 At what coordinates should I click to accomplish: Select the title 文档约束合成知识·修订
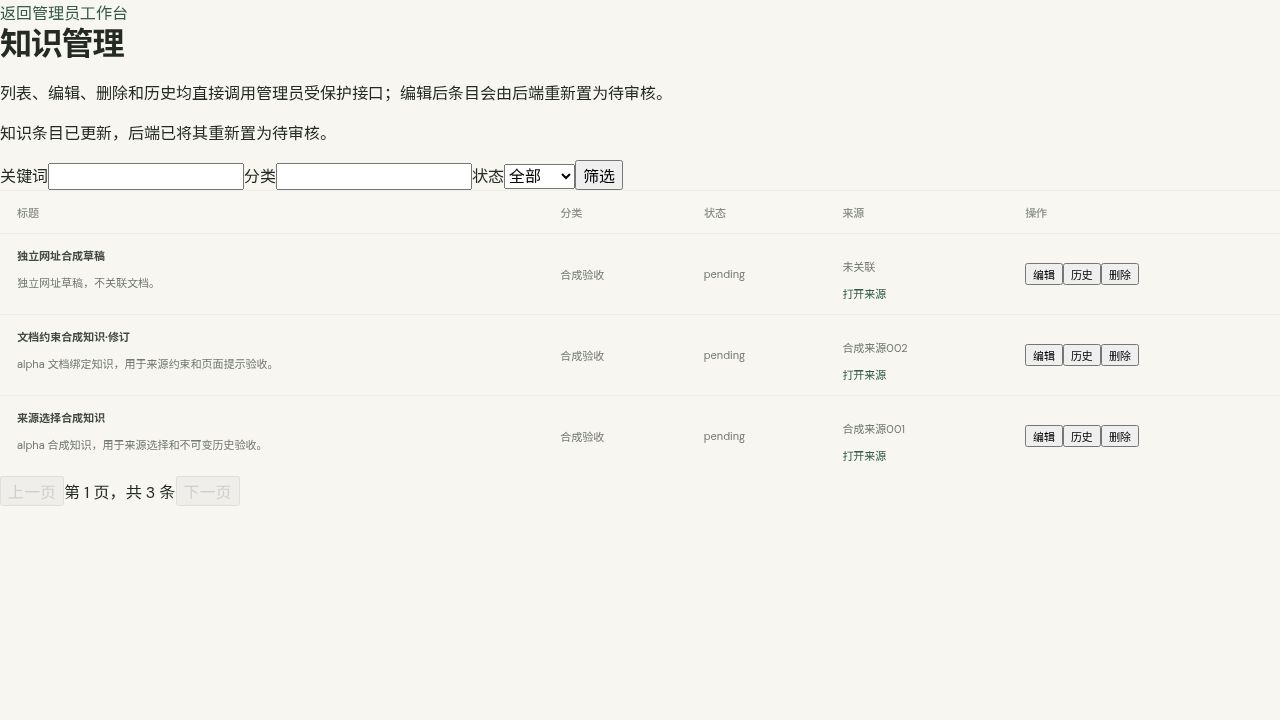pos(73,337)
